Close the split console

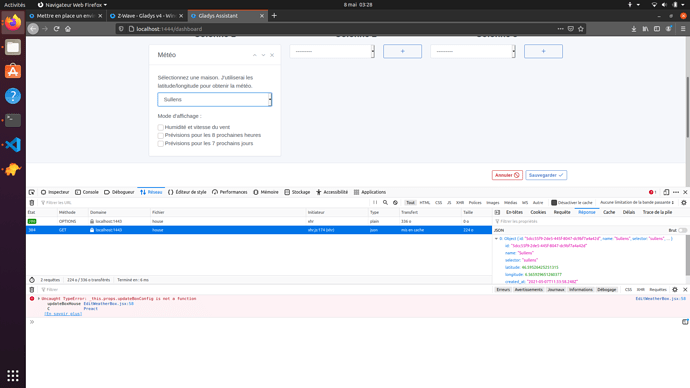(x=685, y=289)
